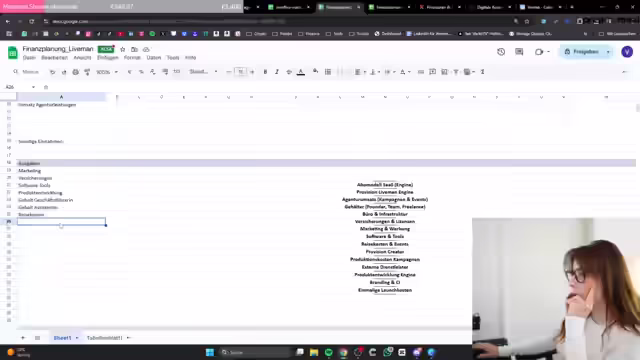640x360 pixels.
Task: Toggle strikethrough formatting
Action: coord(289,72)
